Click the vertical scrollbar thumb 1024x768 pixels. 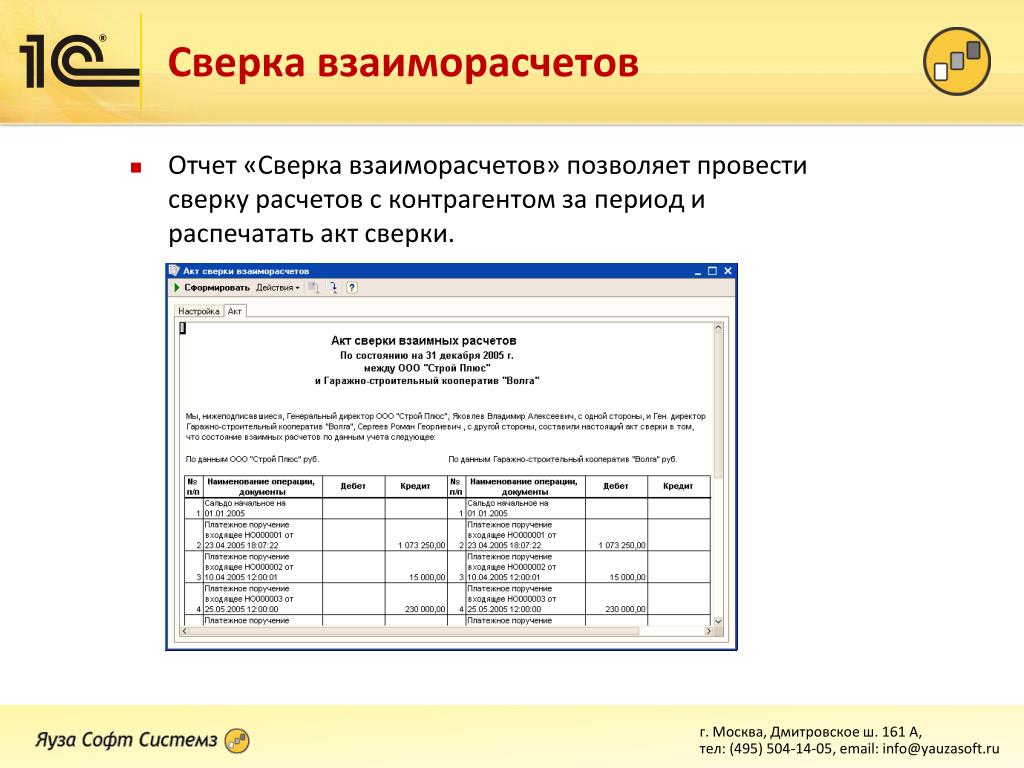(x=718, y=406)
